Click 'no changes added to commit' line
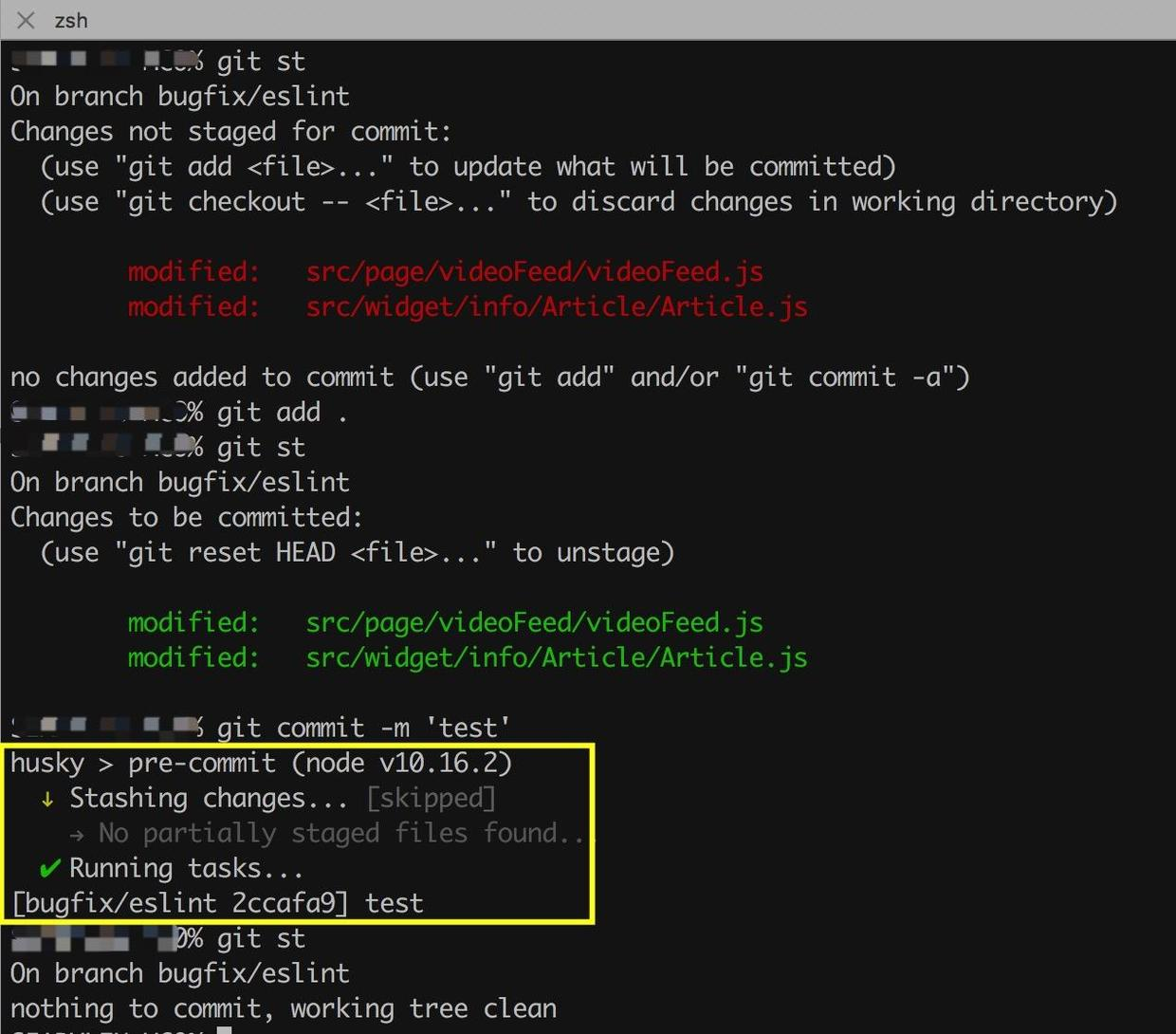The width and height of the screenshot is (1176, 1034). pos(489,378)
